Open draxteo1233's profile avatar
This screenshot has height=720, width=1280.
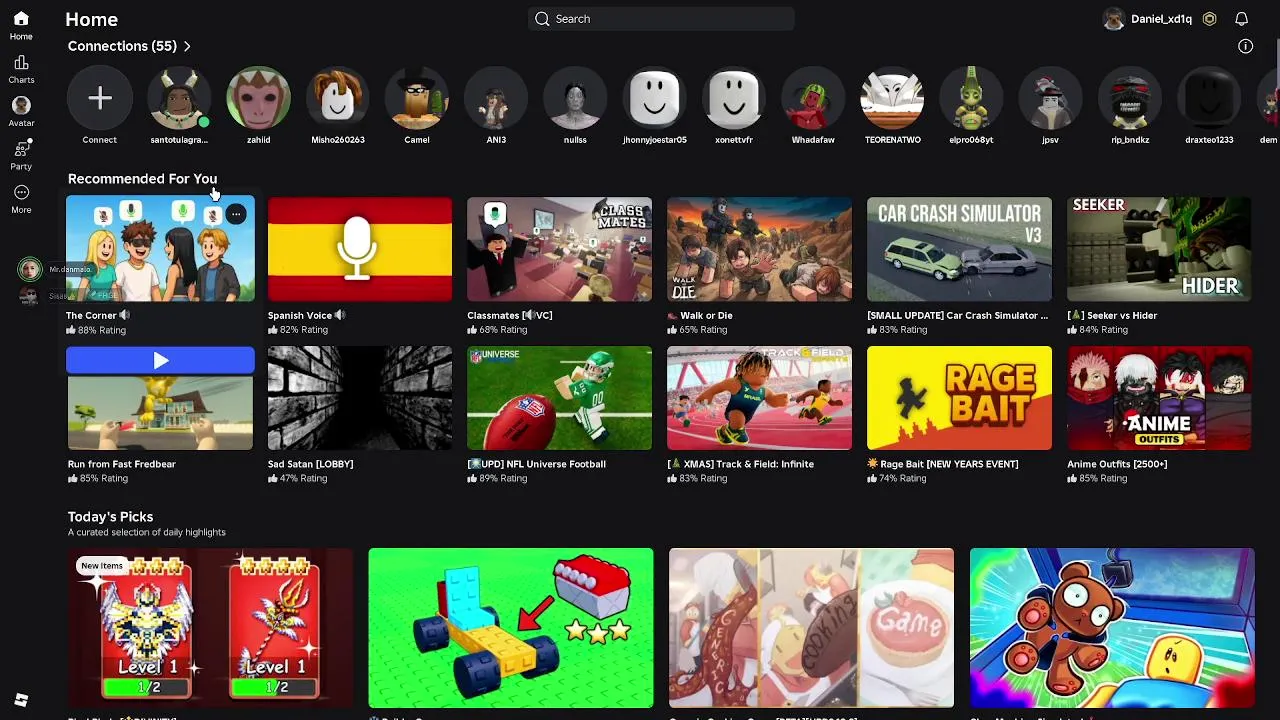tap(1209, 98)
